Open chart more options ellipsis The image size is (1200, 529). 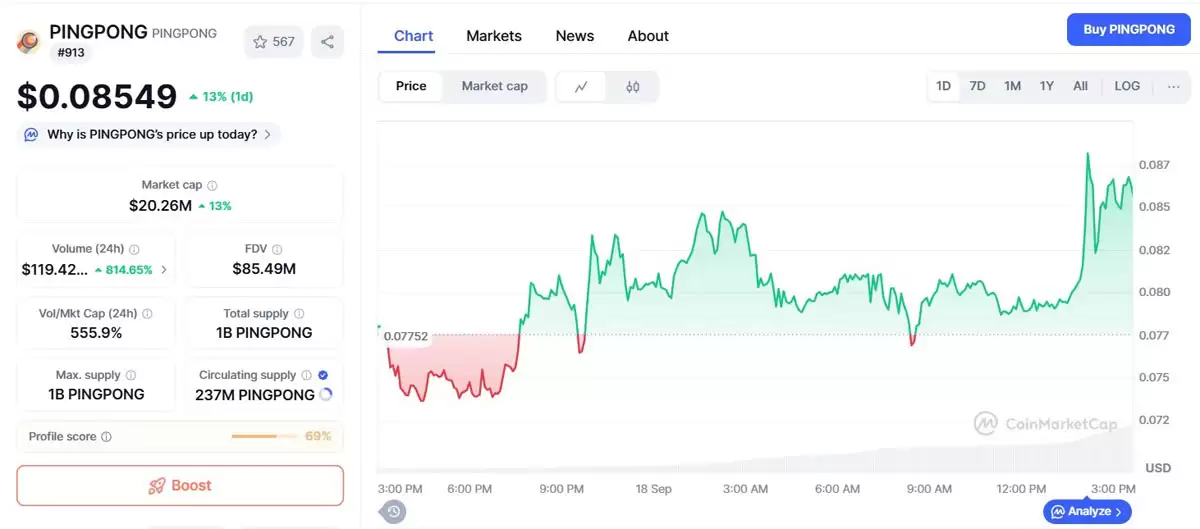click(1173, 86)
